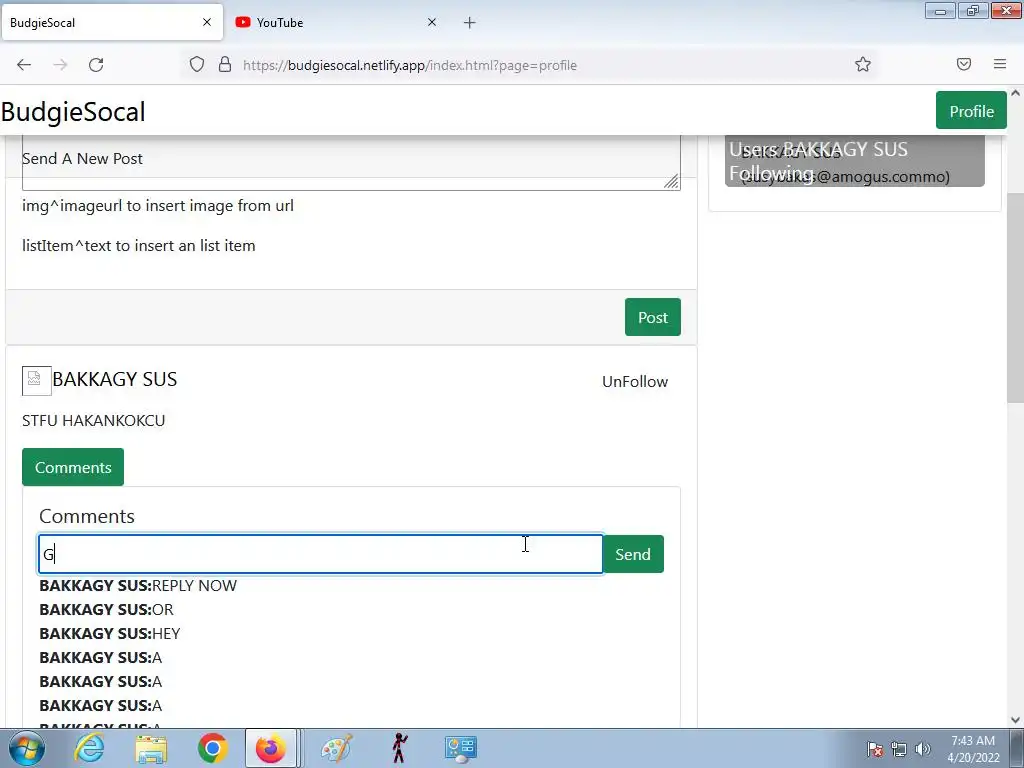The width and height of the screenshot is (1024, 768).
Task: Click the img^imageurl hint text
Action: pos(158,206)
